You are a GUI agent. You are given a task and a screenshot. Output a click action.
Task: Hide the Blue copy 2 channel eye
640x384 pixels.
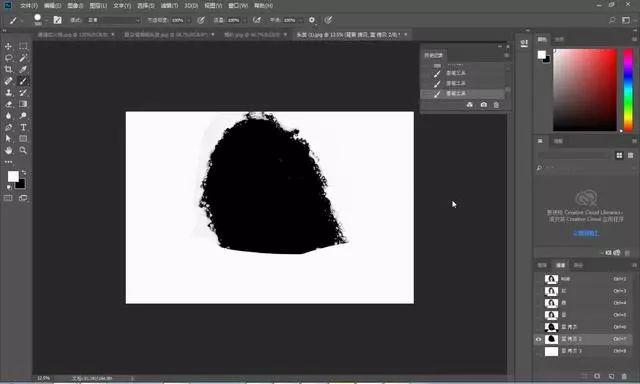tap(538, 339)
